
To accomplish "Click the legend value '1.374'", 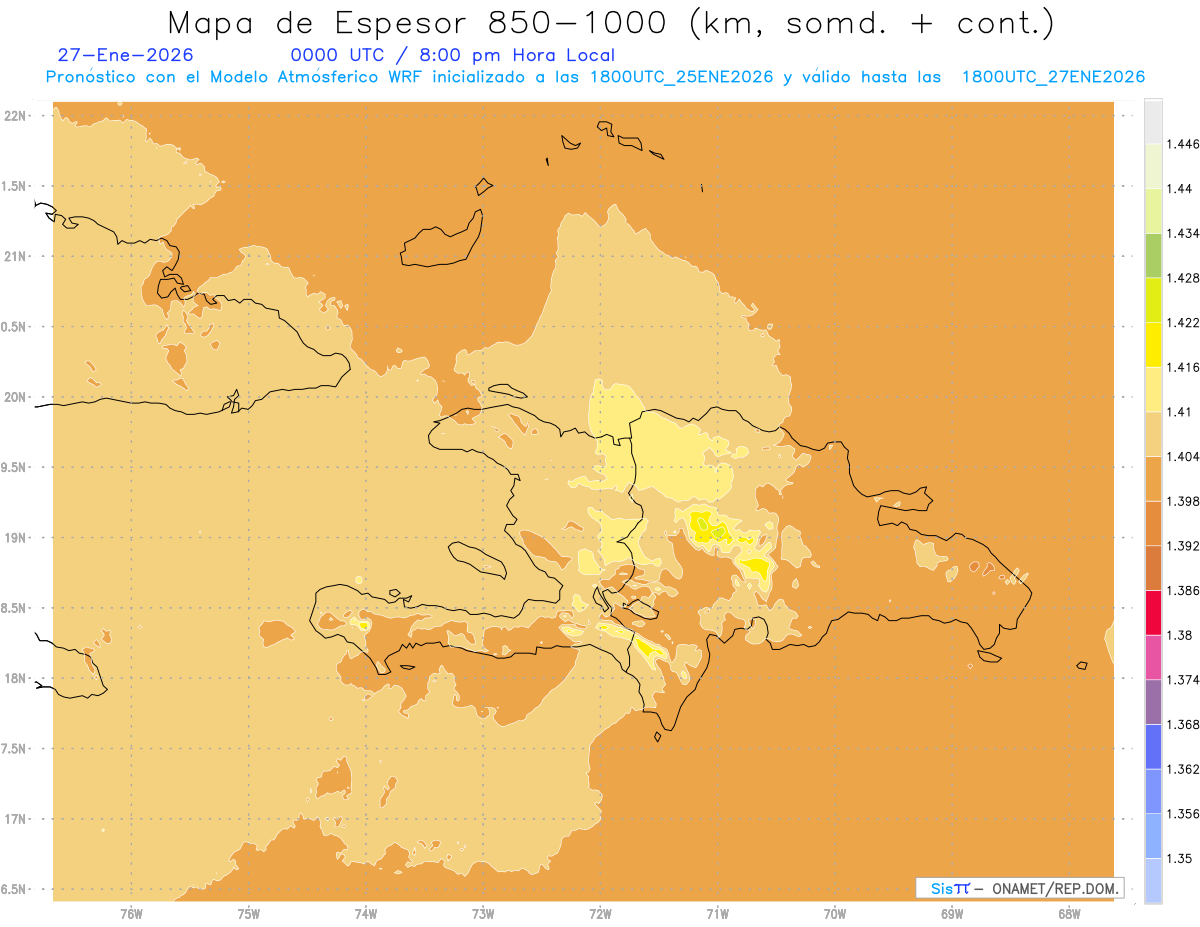I will click(1183, 680).
